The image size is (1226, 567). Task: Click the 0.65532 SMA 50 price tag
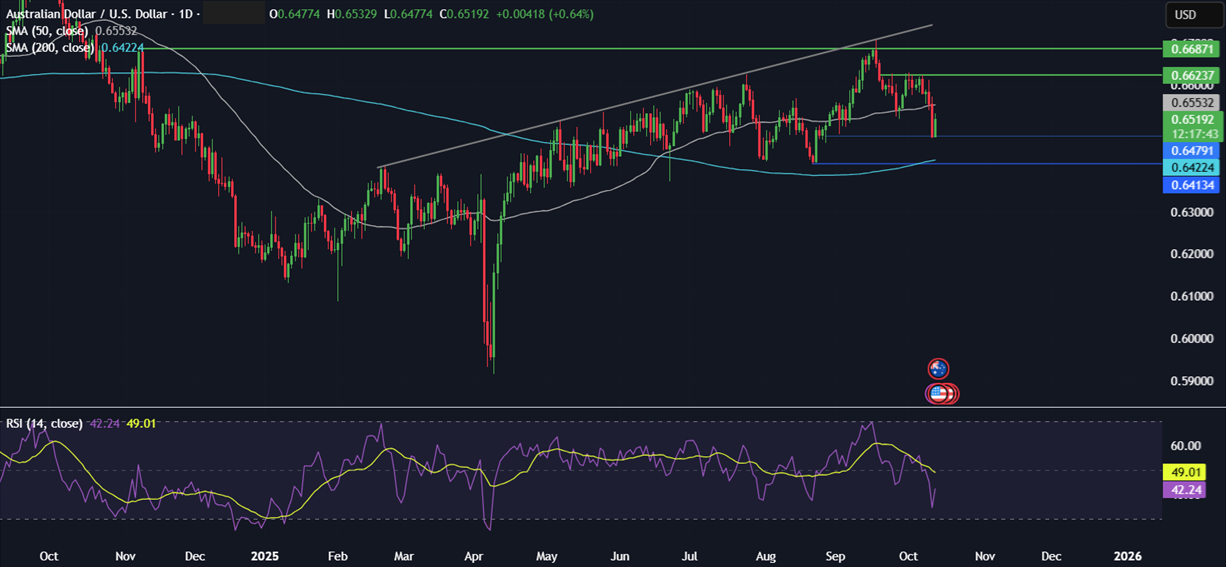pyautogui.click(x=1190, y=102)
